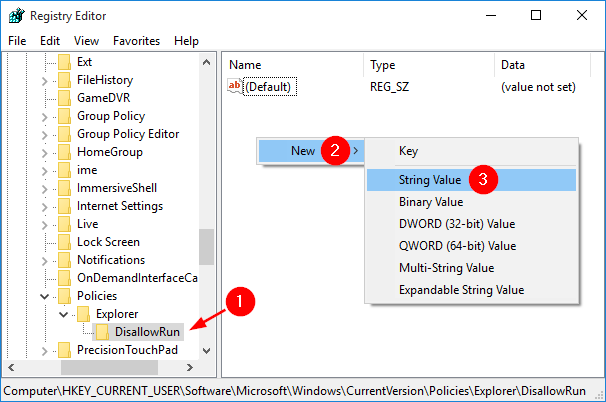
Task: Expand the FileHistory tree node
Action: [45, 80]
